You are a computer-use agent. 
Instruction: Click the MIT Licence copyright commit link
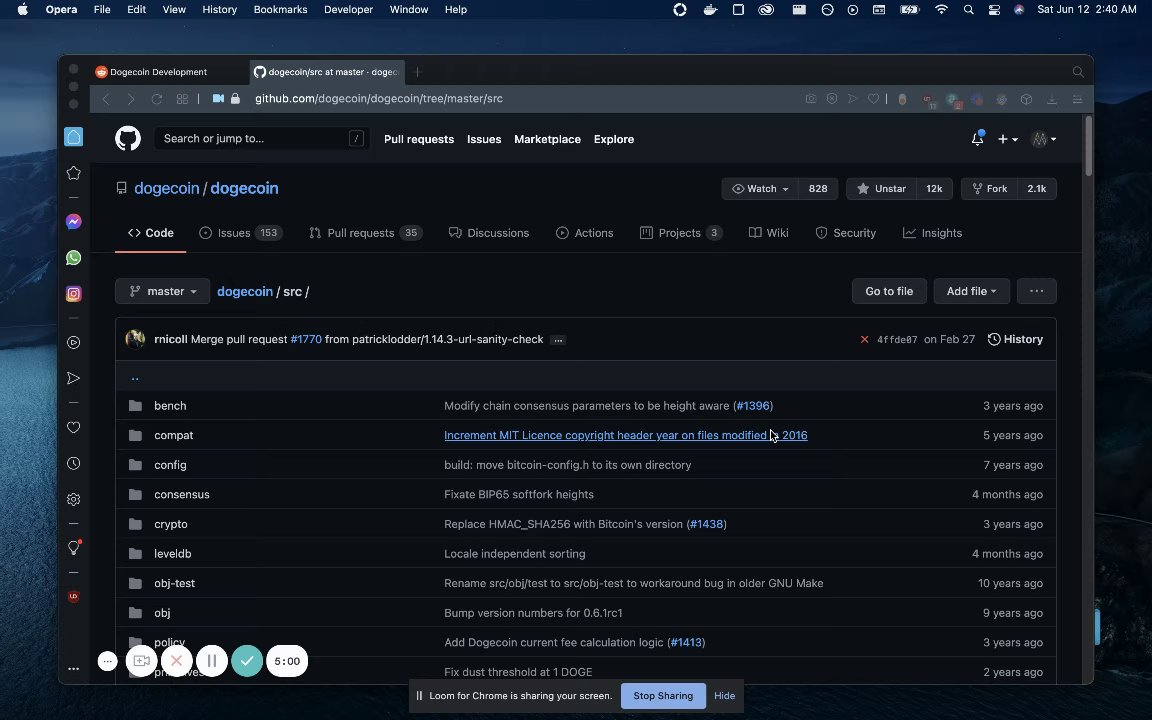[x=626, y=435]
